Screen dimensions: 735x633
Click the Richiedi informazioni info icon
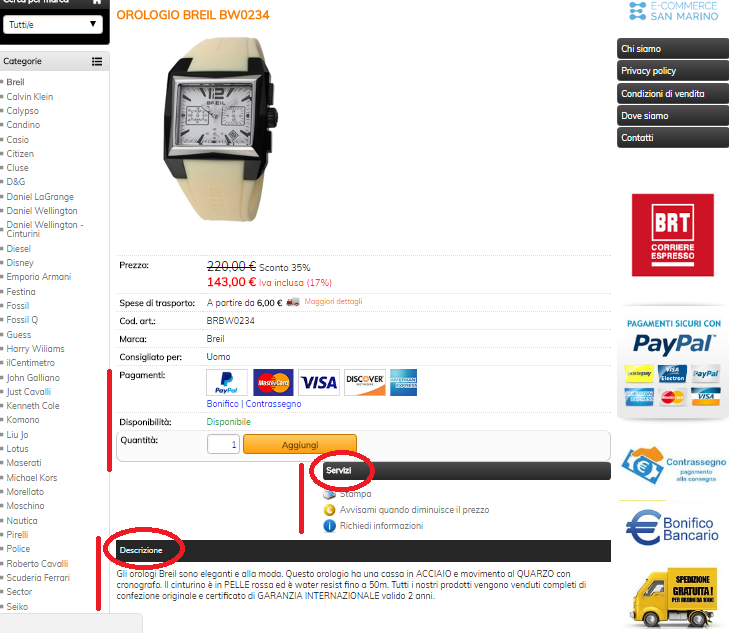(330, 526)
